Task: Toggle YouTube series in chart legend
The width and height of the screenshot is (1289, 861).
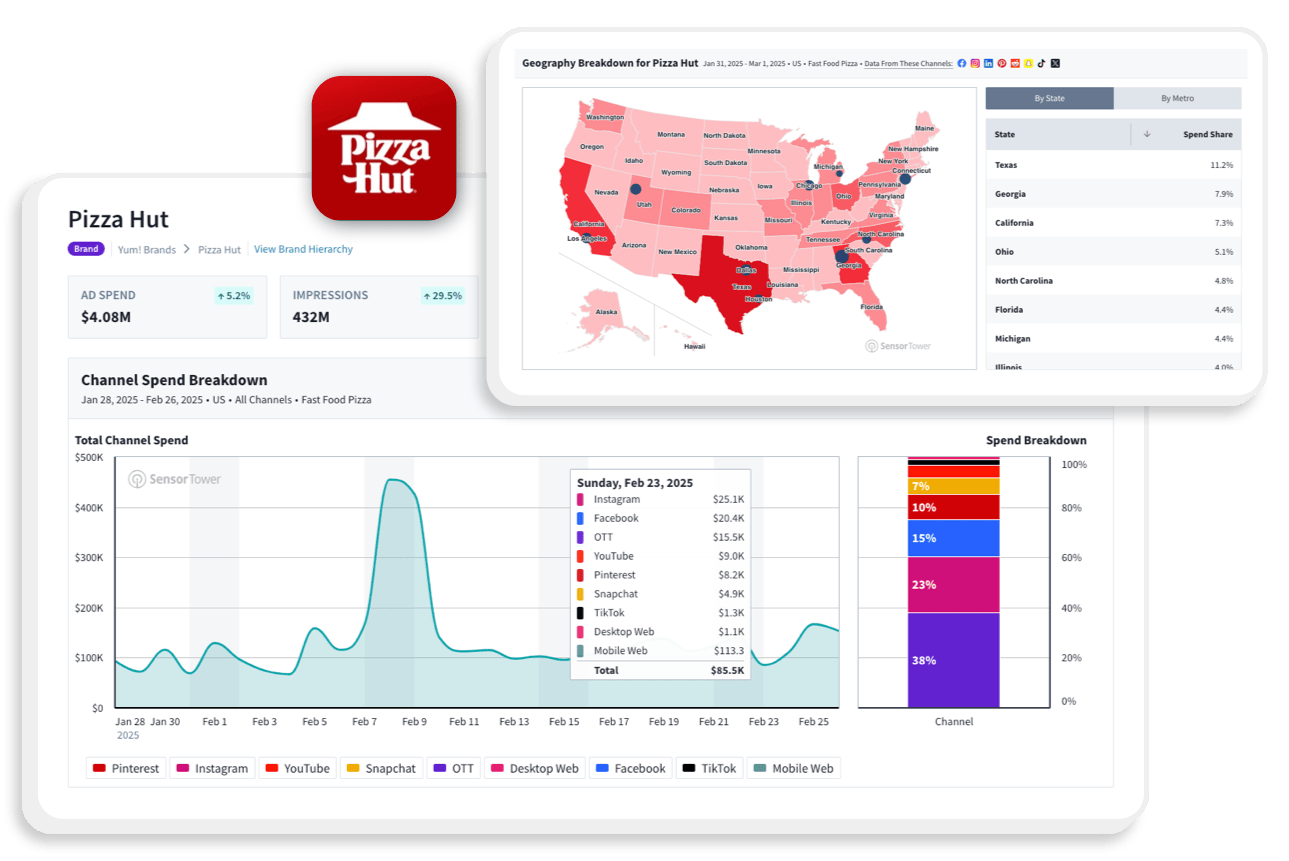Action: click(x=297, y=768)
